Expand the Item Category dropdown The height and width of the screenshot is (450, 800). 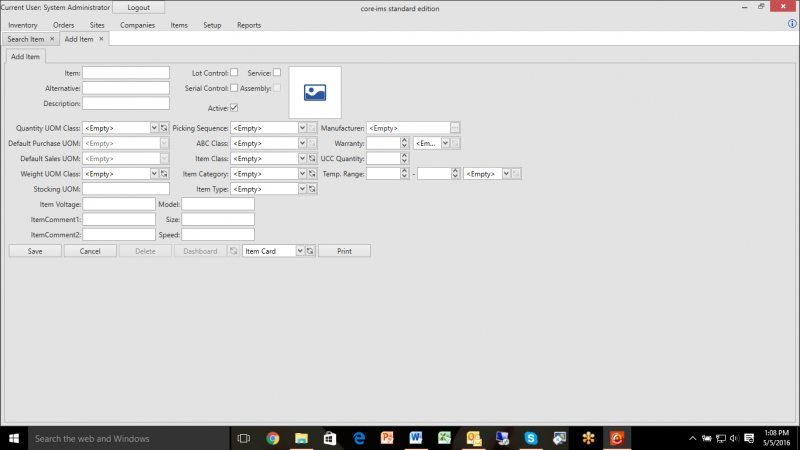[x=302, y=174]
